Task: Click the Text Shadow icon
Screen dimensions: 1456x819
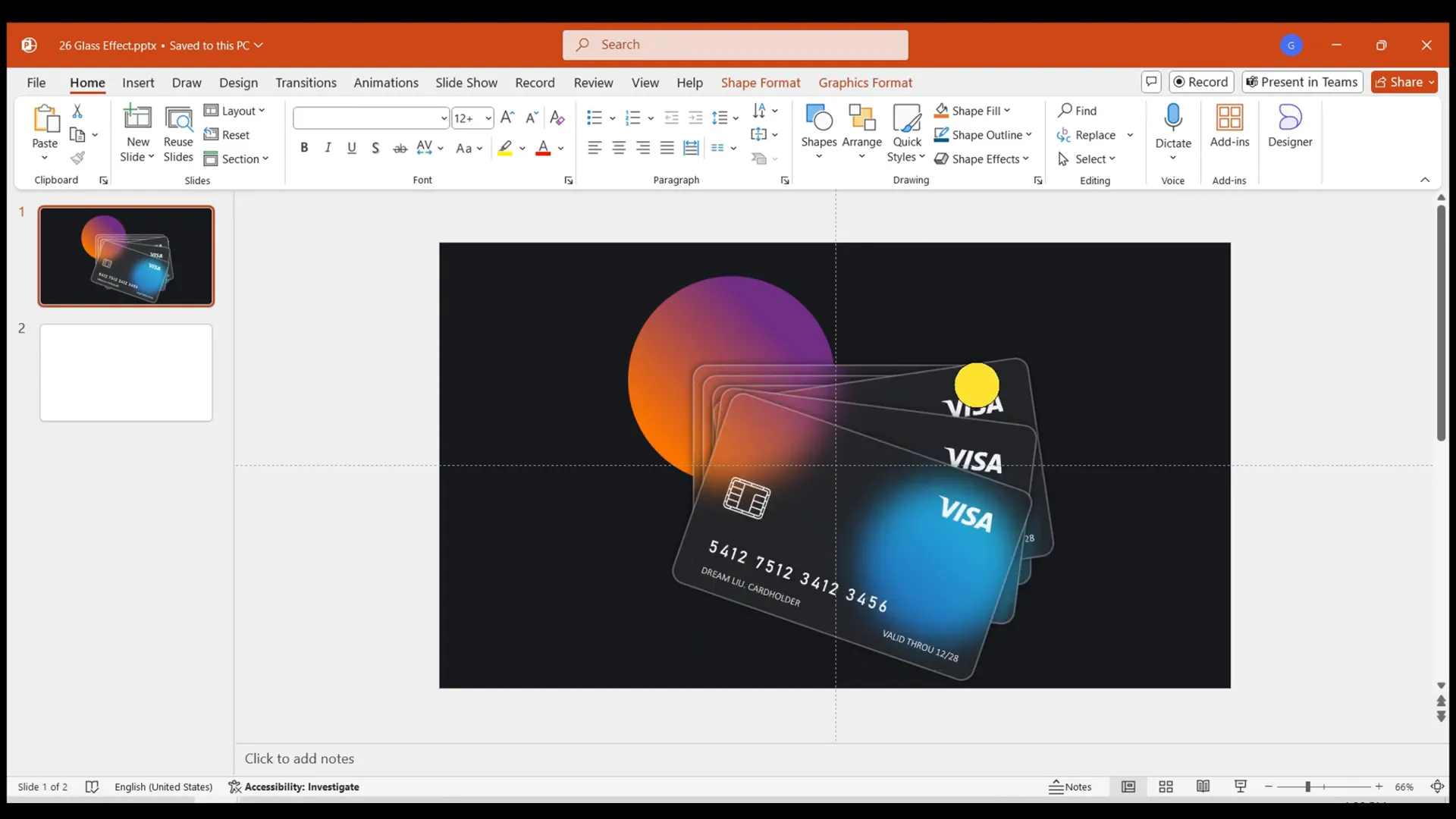Action: tap(375, 148)
